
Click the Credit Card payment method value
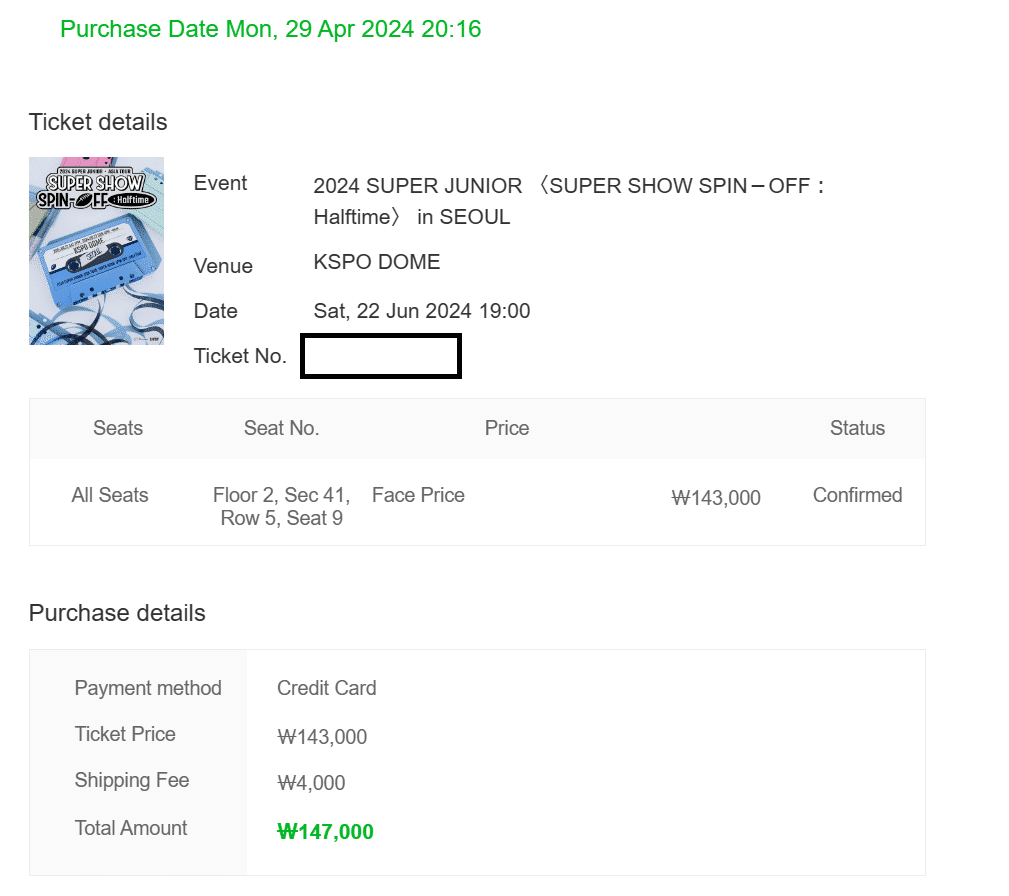tap(327, 688)
